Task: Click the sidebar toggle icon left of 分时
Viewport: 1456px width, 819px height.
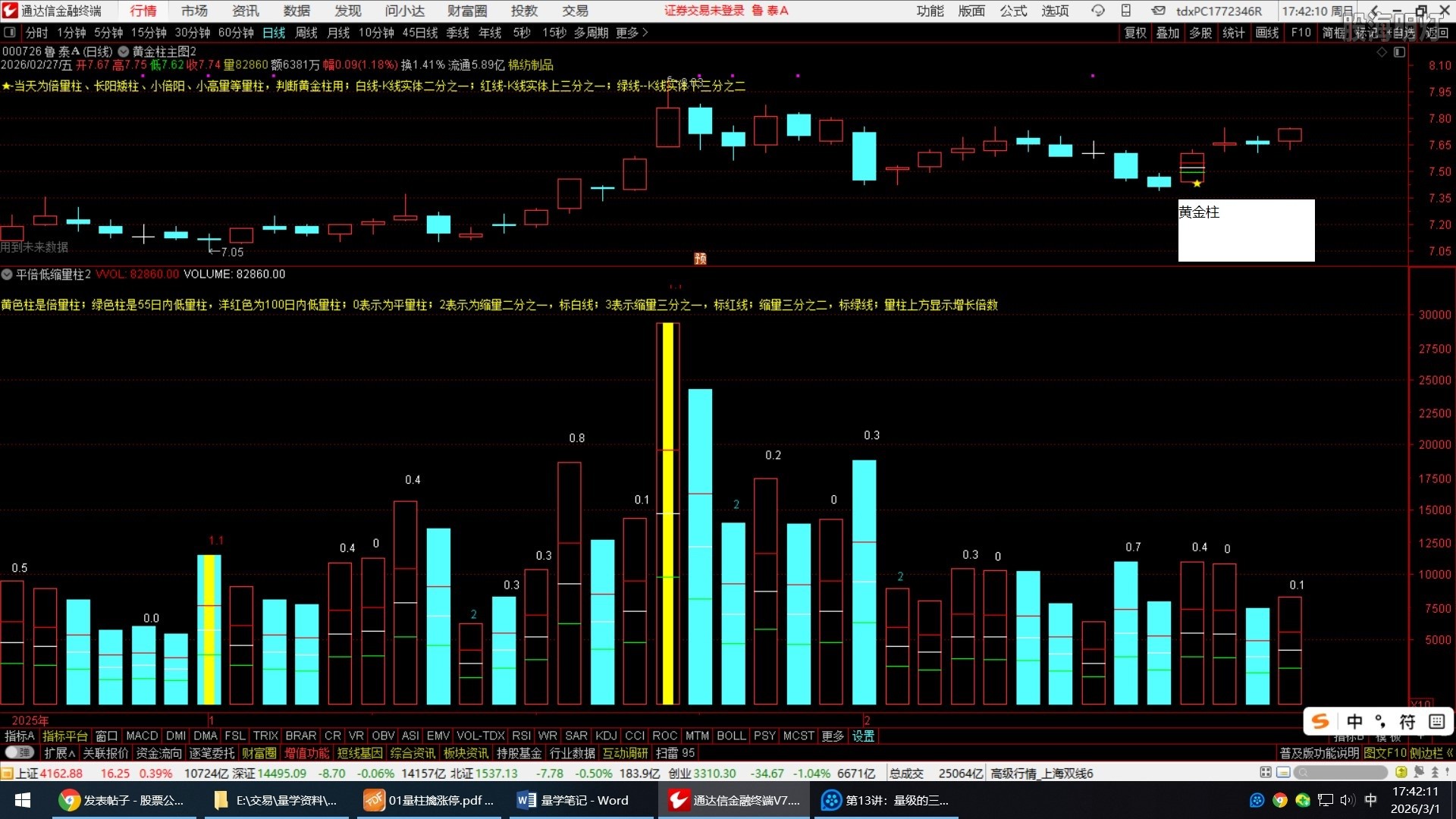Action: [10, 33]
